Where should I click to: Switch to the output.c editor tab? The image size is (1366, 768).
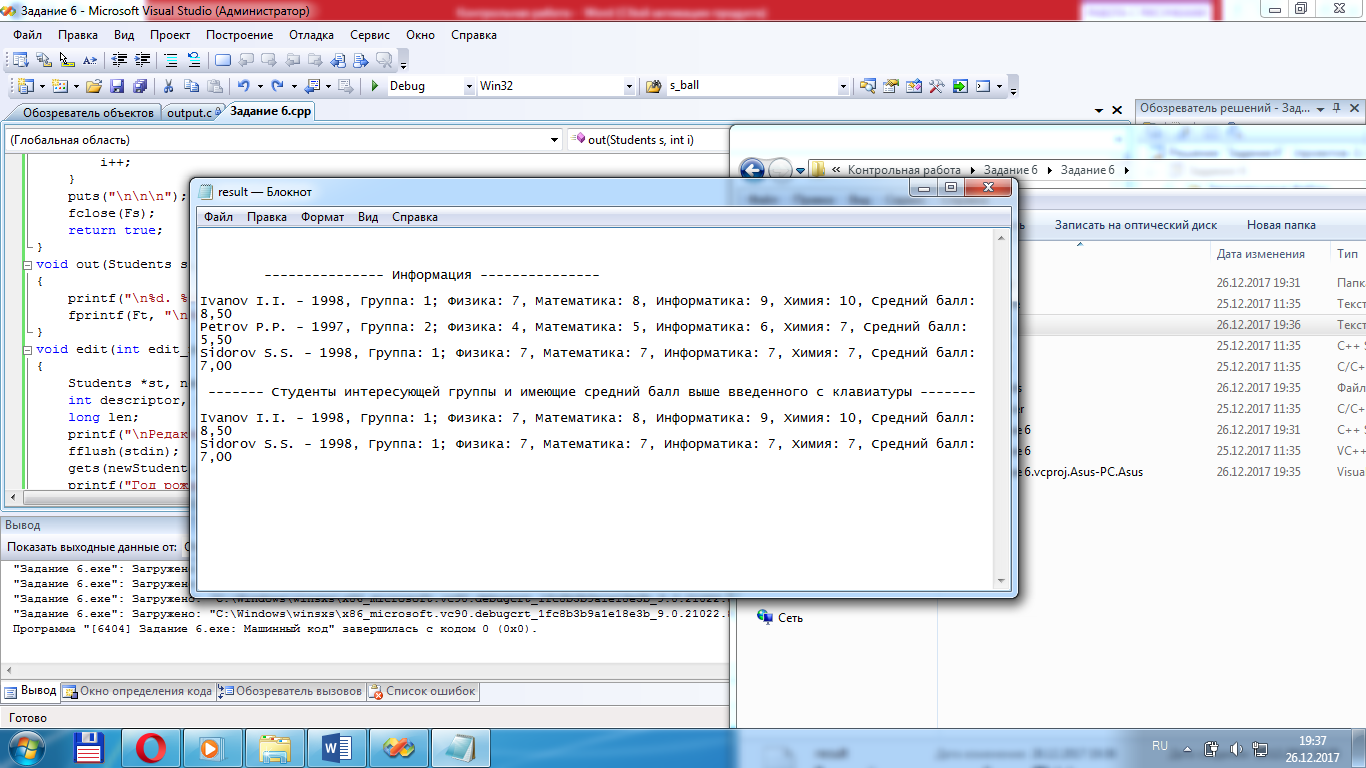[189, 112]
